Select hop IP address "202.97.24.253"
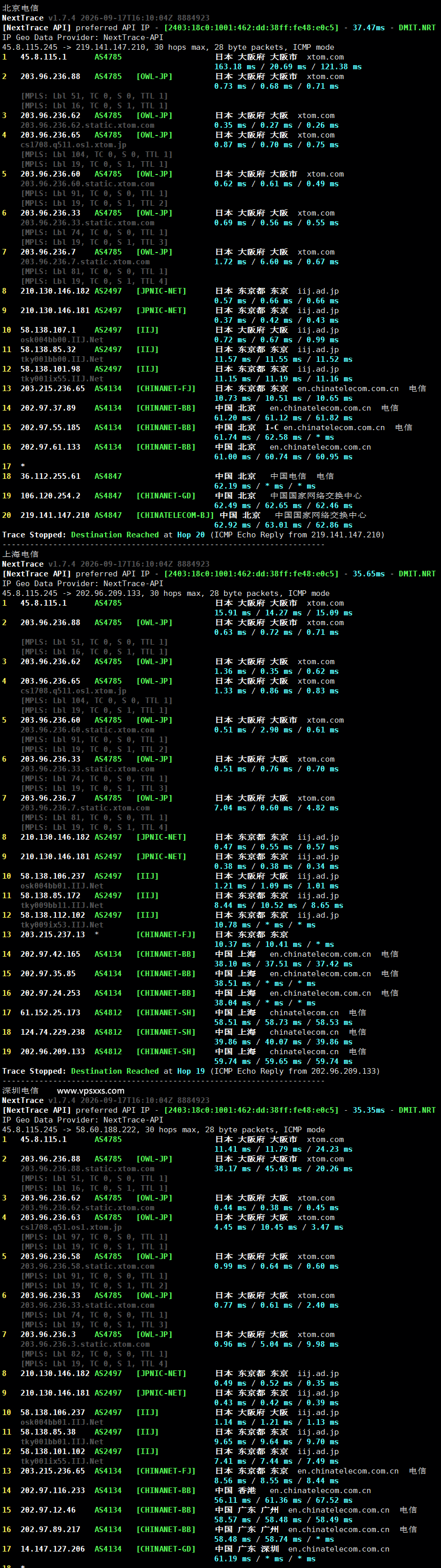This screenshot has width=441, height=1568. 50,992
